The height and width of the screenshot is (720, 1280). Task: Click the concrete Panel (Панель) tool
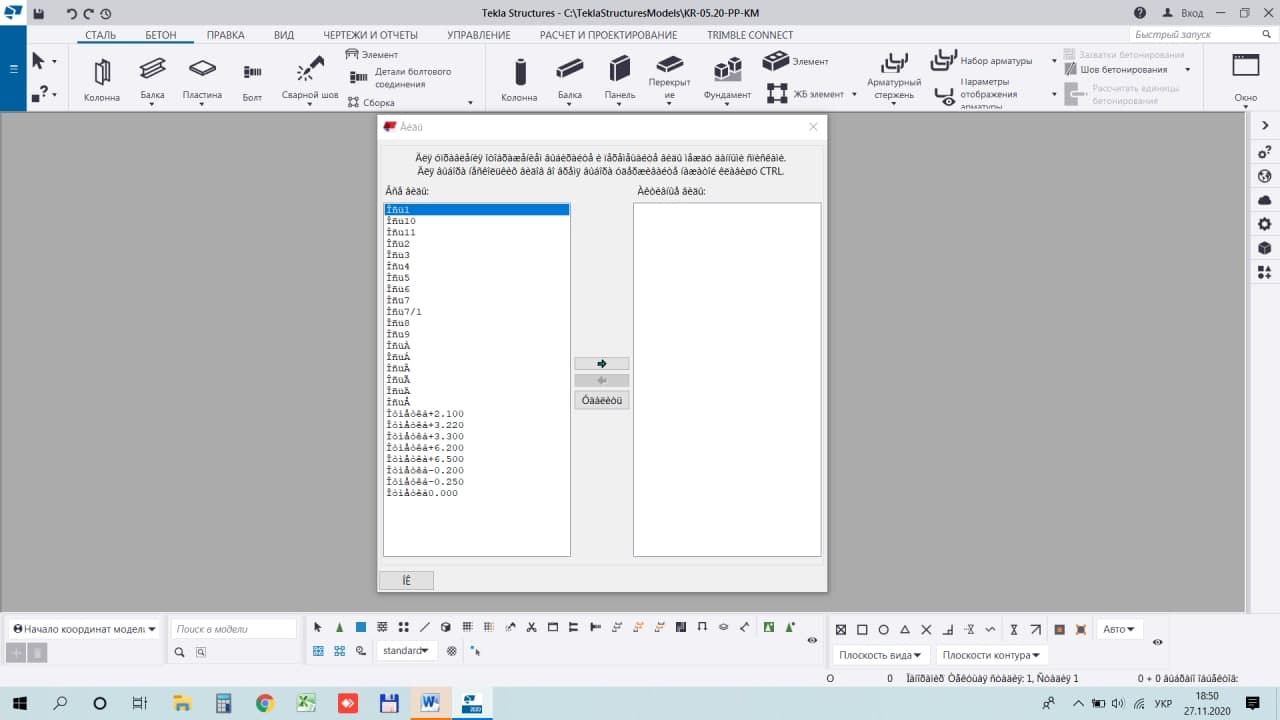tap(619, 78)
